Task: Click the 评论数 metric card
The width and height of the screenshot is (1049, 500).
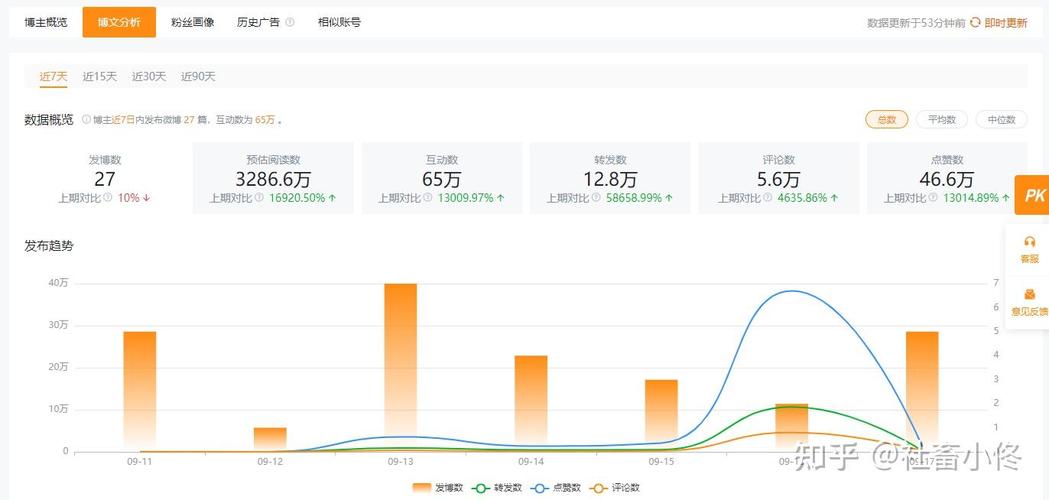Action: 779,178
